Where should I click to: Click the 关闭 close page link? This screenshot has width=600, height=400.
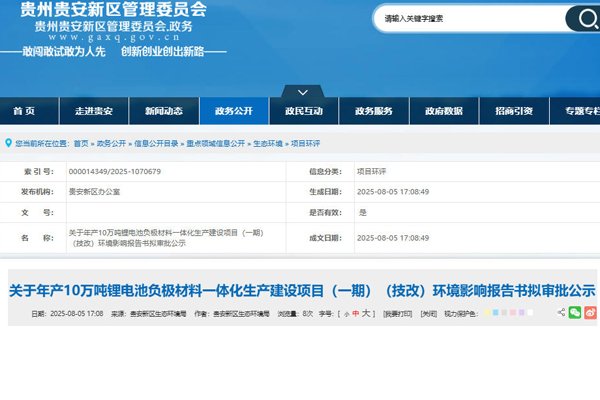point(429,314)
